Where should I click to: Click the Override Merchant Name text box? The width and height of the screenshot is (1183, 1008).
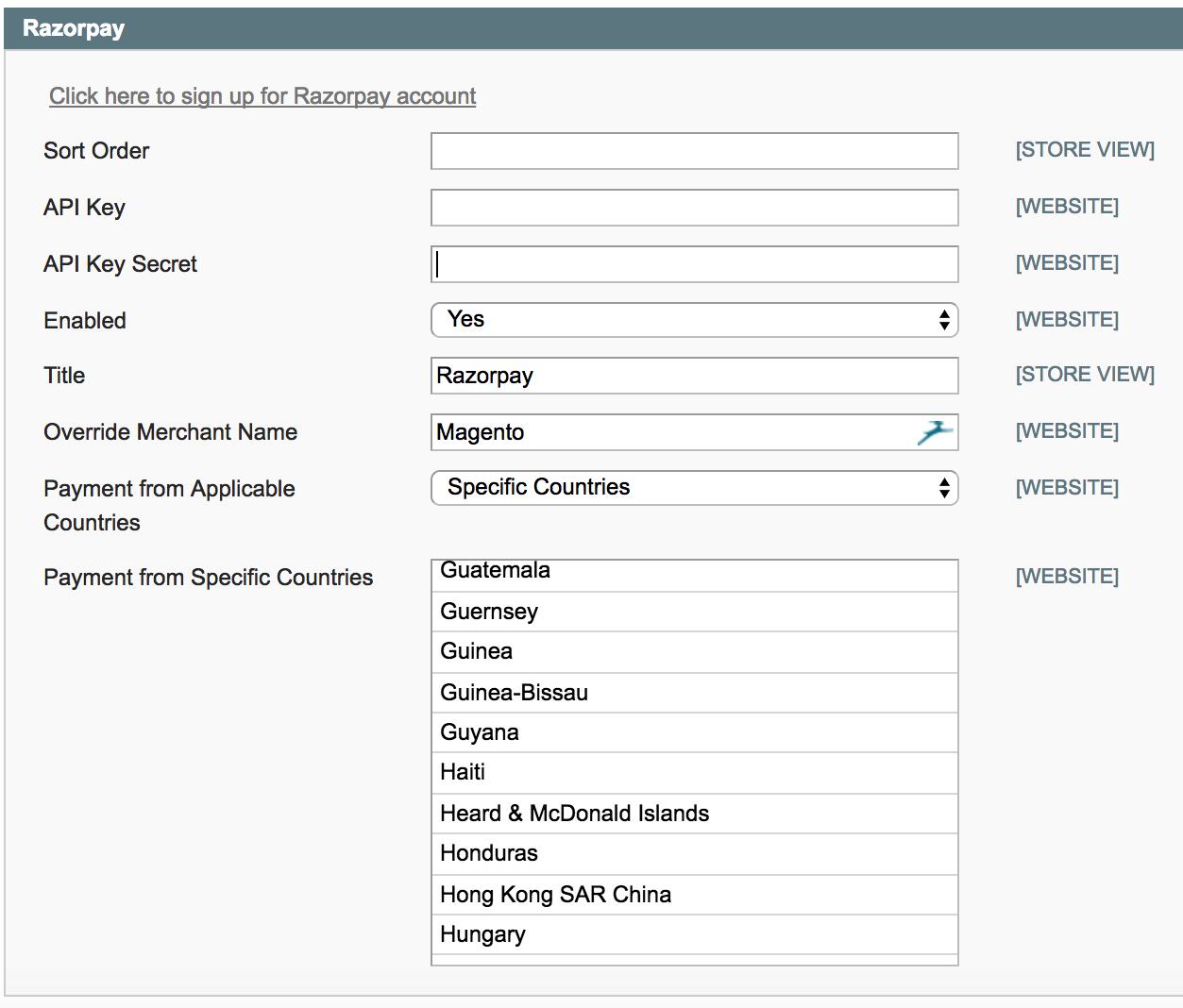pyautogui.click(x=670, y=432)
